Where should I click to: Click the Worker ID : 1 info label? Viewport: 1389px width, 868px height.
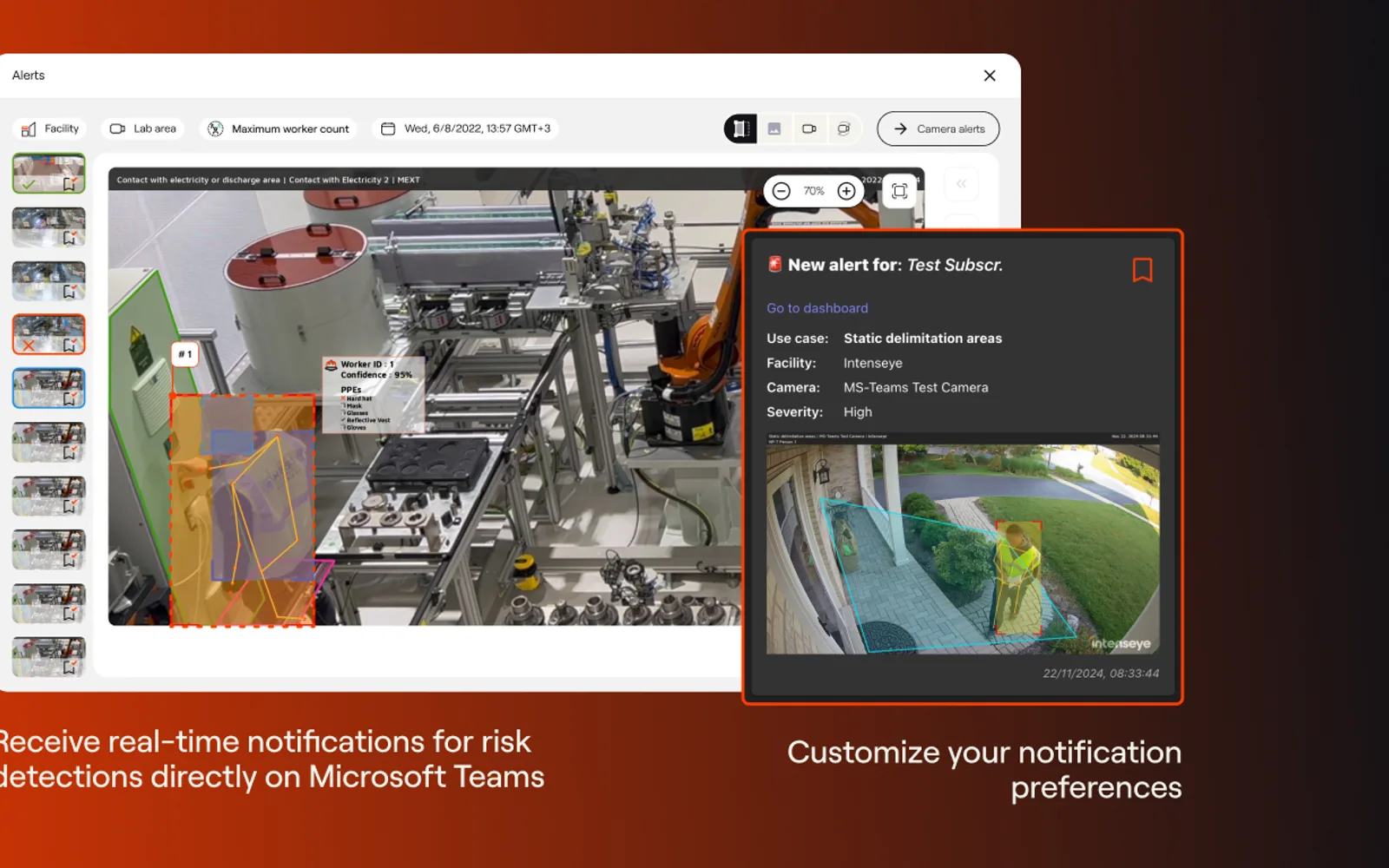(367, 365)
